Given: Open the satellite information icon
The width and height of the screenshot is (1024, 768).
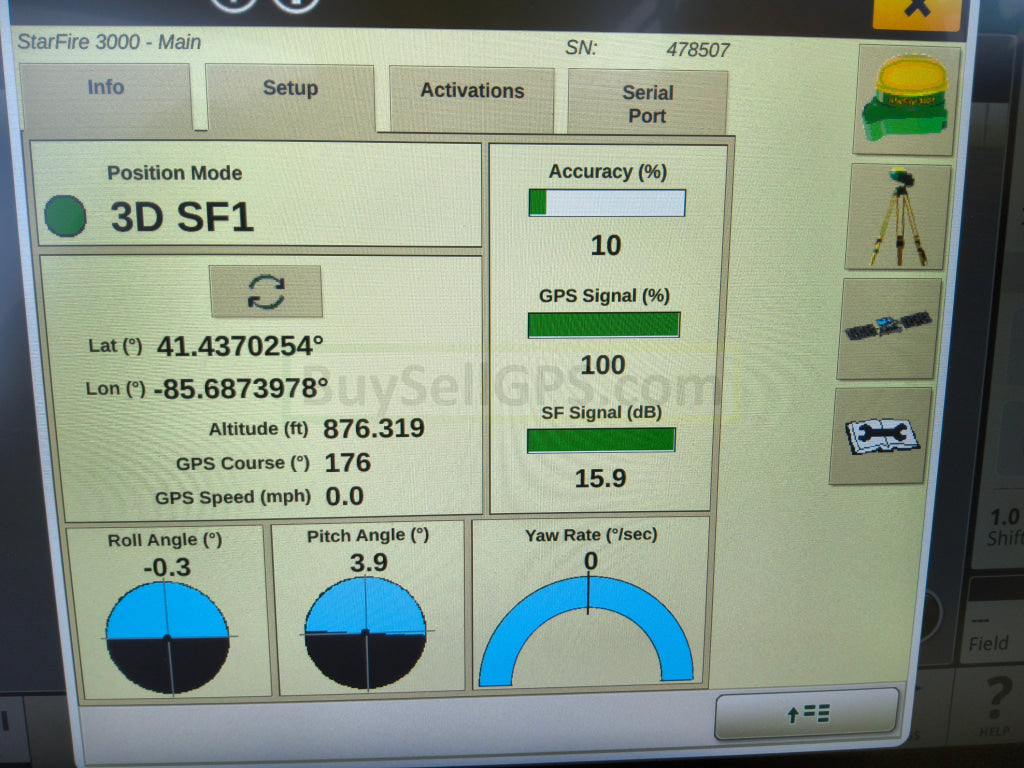Looking at the screenshot, I should pyautogui.click(x=889, y=329).
